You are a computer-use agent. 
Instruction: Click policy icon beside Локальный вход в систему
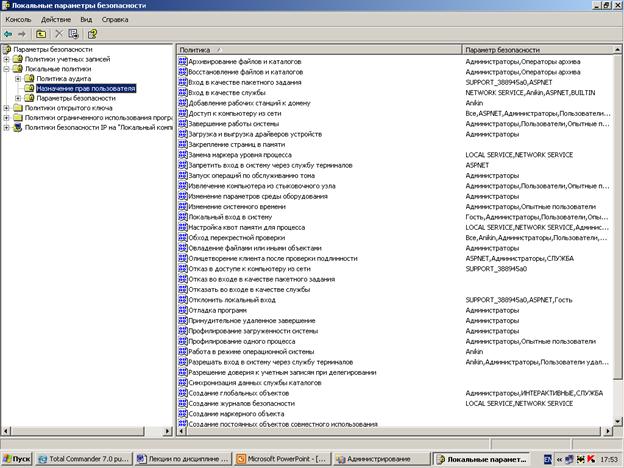pyautogui.click(x=183, y=217)
